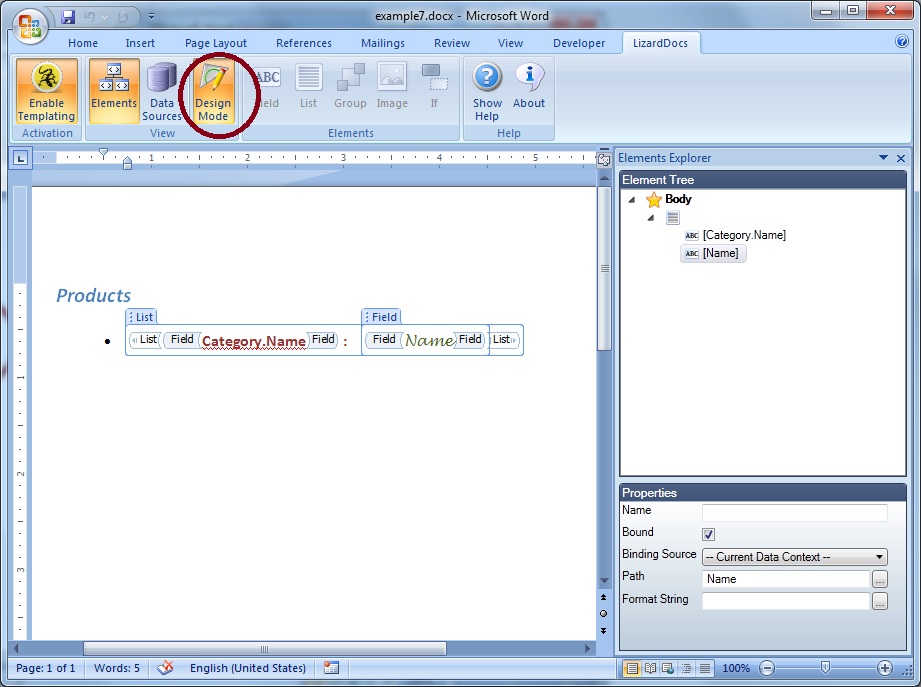The width and height of the screenshot is (921, 687).
Task: Switch to the Home tab
Action: point(83,43)
